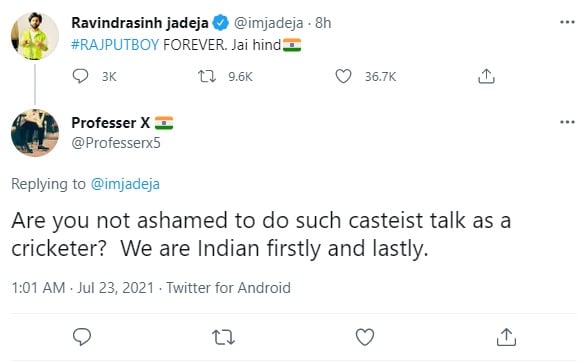Share the Professer X reply
The height and width of the screenshot is (363, 586).
coord(506,337)
